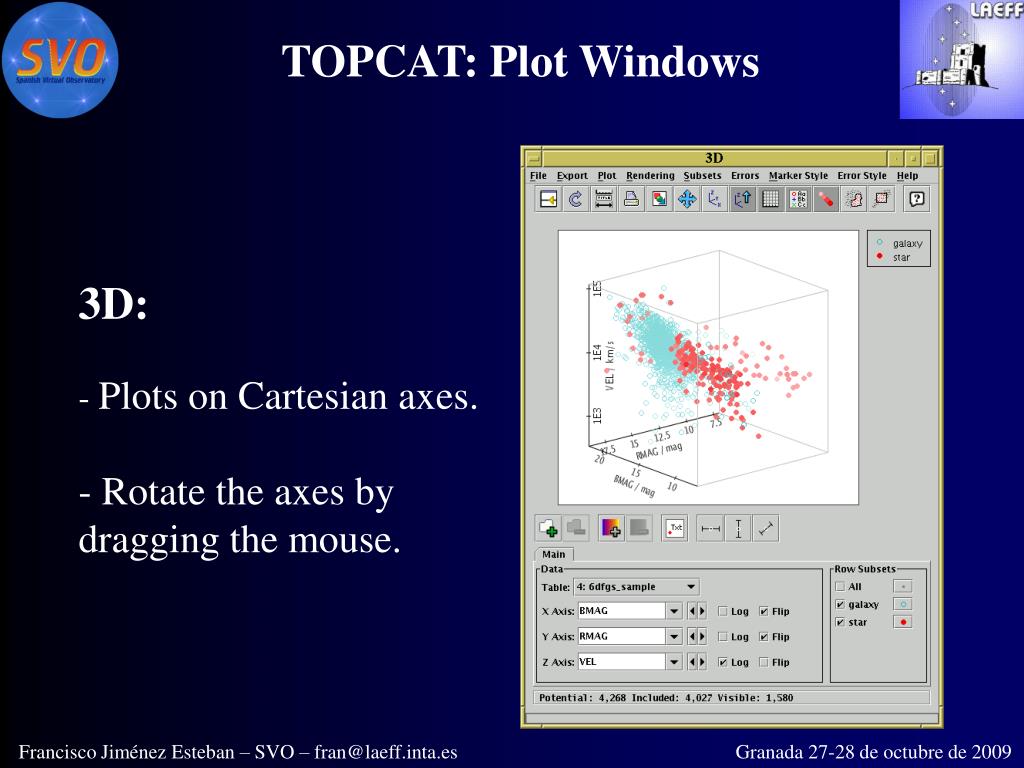Click the new-subset-from-visible square icon
The image size is (1024, 768).
pyautogui.click(x=882, y=199)
